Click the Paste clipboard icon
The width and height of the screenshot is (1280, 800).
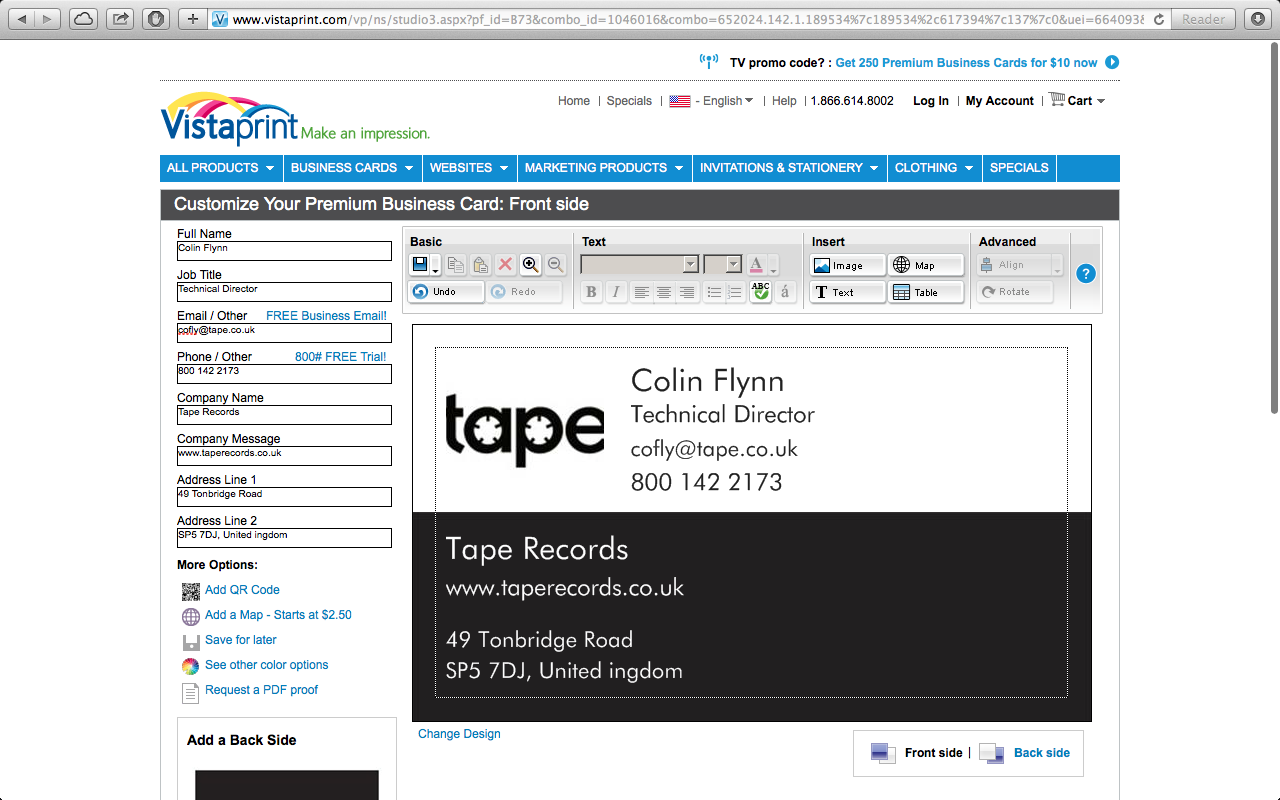pyautogui.click(x=480, y=265)
